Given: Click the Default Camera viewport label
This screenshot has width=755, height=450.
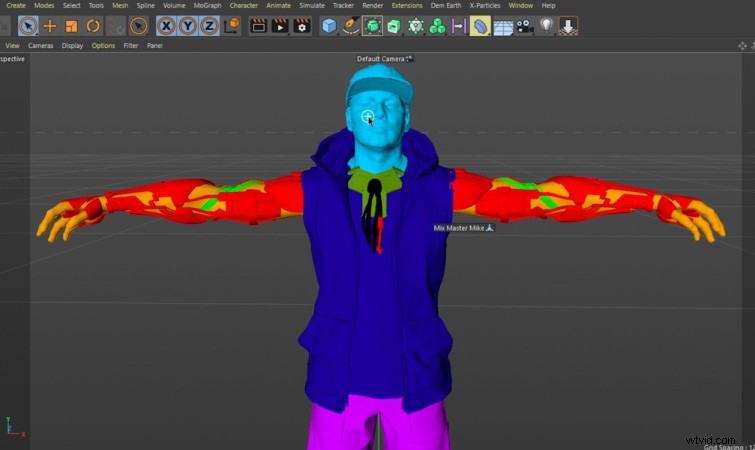Looking at the screenshot, I should pyautogui.click(x=380, y=59).
